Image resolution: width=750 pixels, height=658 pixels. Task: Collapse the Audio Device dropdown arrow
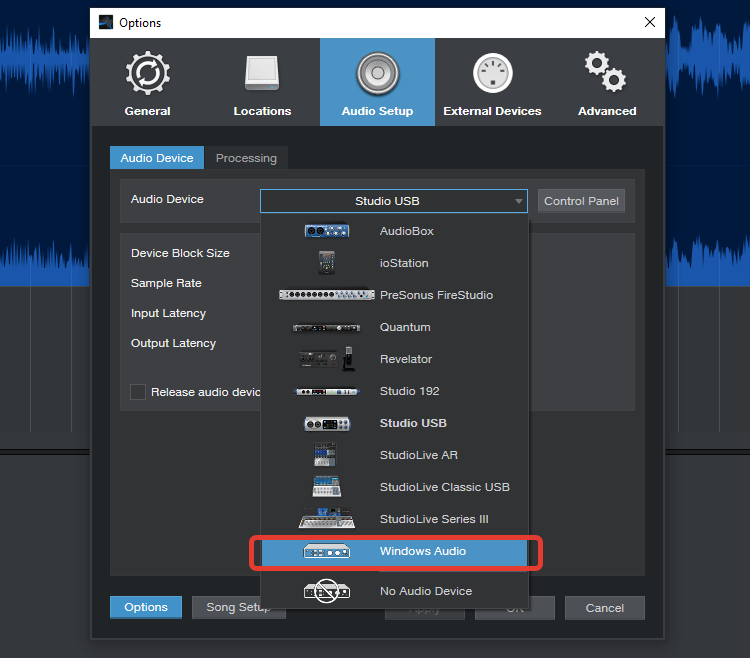point(518,201)
